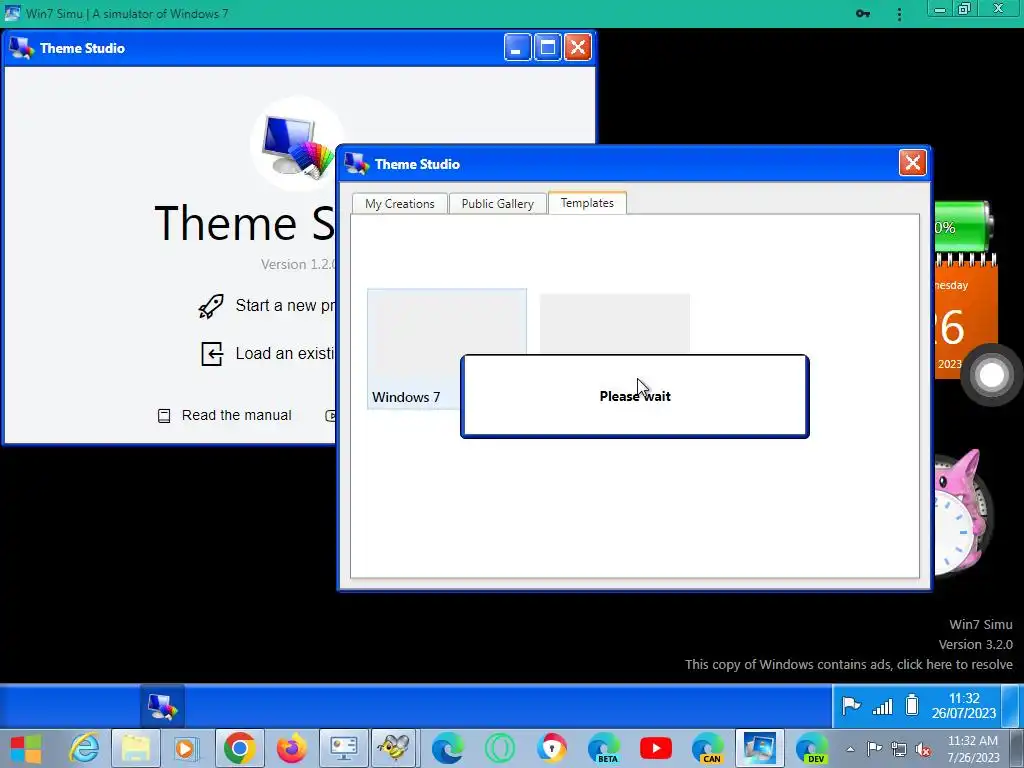1024x768 pixels.
Task: Click the ads notice 'click here to resolve'
Action: coord(848,664)
